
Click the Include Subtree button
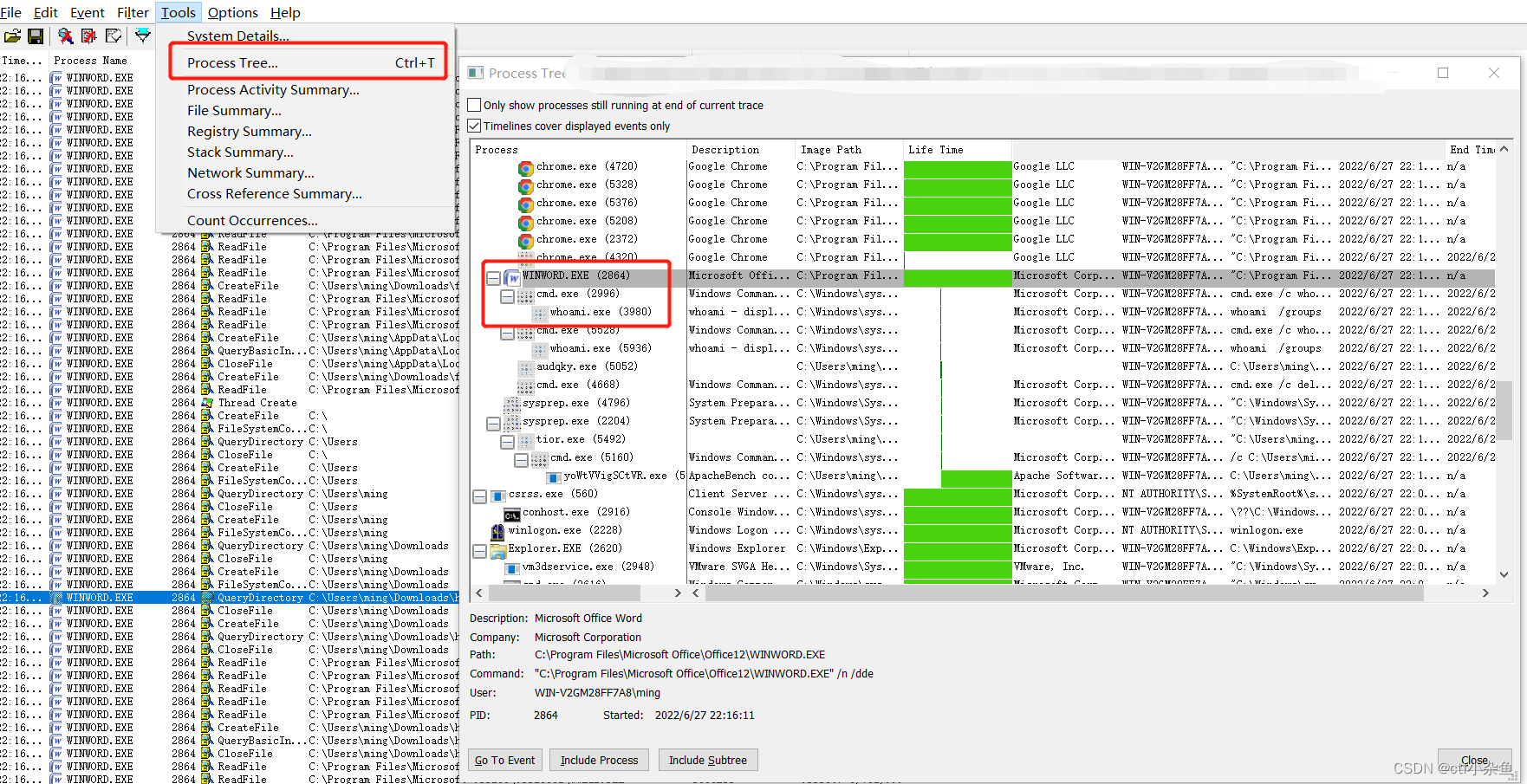pyautogui.click(x=708, y=760)
